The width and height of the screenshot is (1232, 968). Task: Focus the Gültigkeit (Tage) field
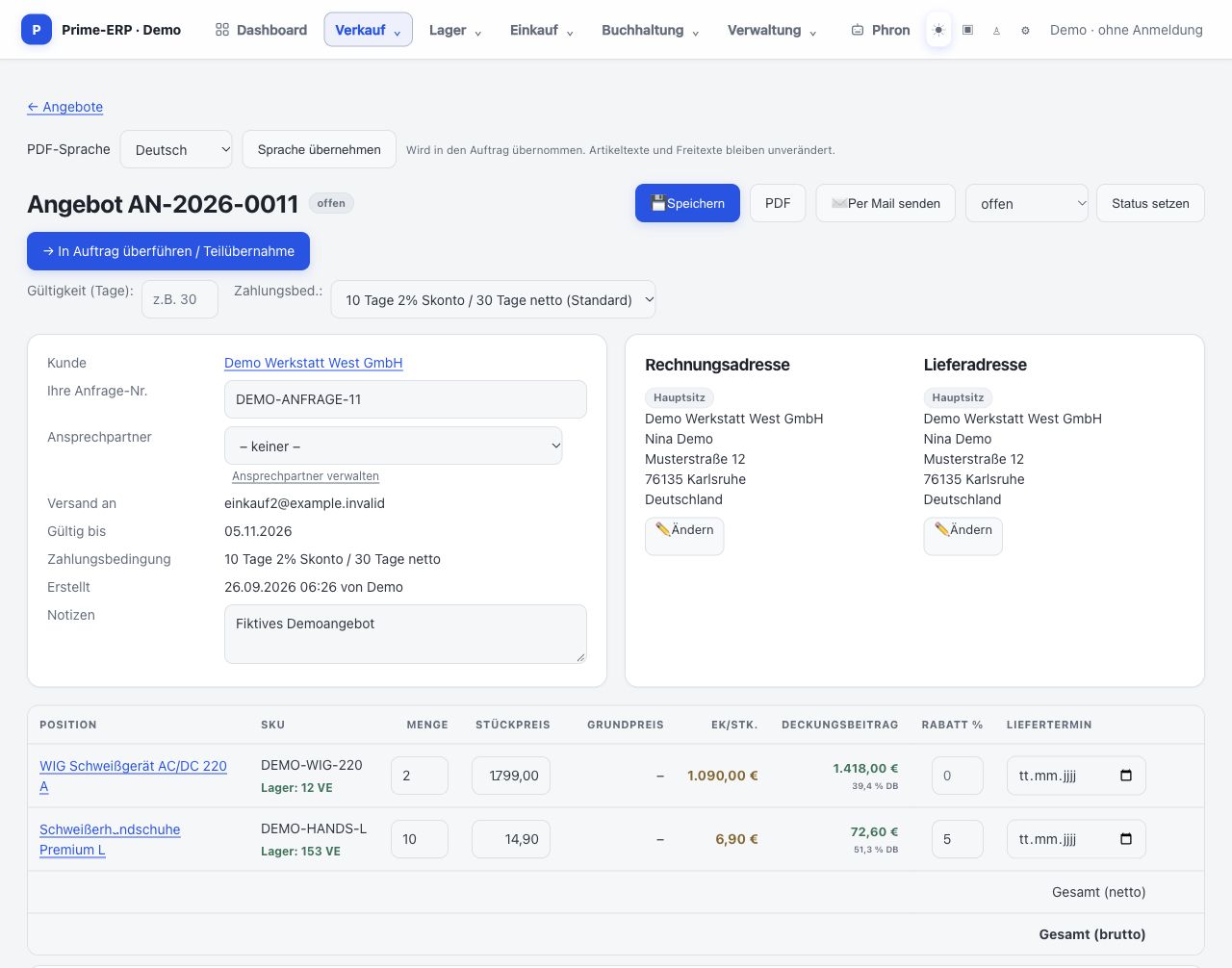[180, 299]
